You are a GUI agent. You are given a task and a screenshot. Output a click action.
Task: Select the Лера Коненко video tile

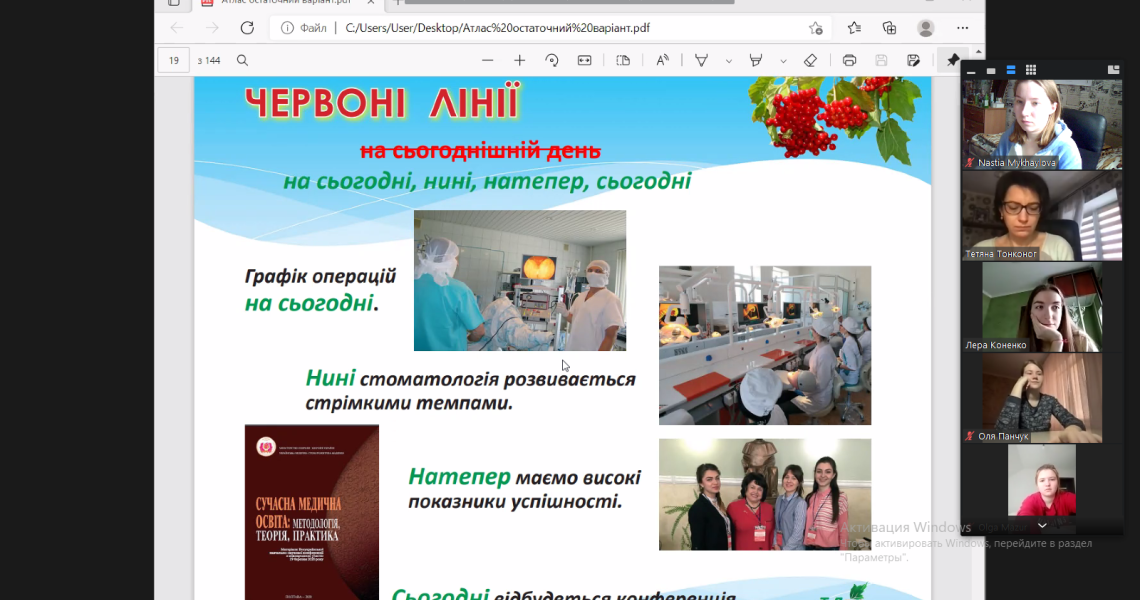(1042, 307)
